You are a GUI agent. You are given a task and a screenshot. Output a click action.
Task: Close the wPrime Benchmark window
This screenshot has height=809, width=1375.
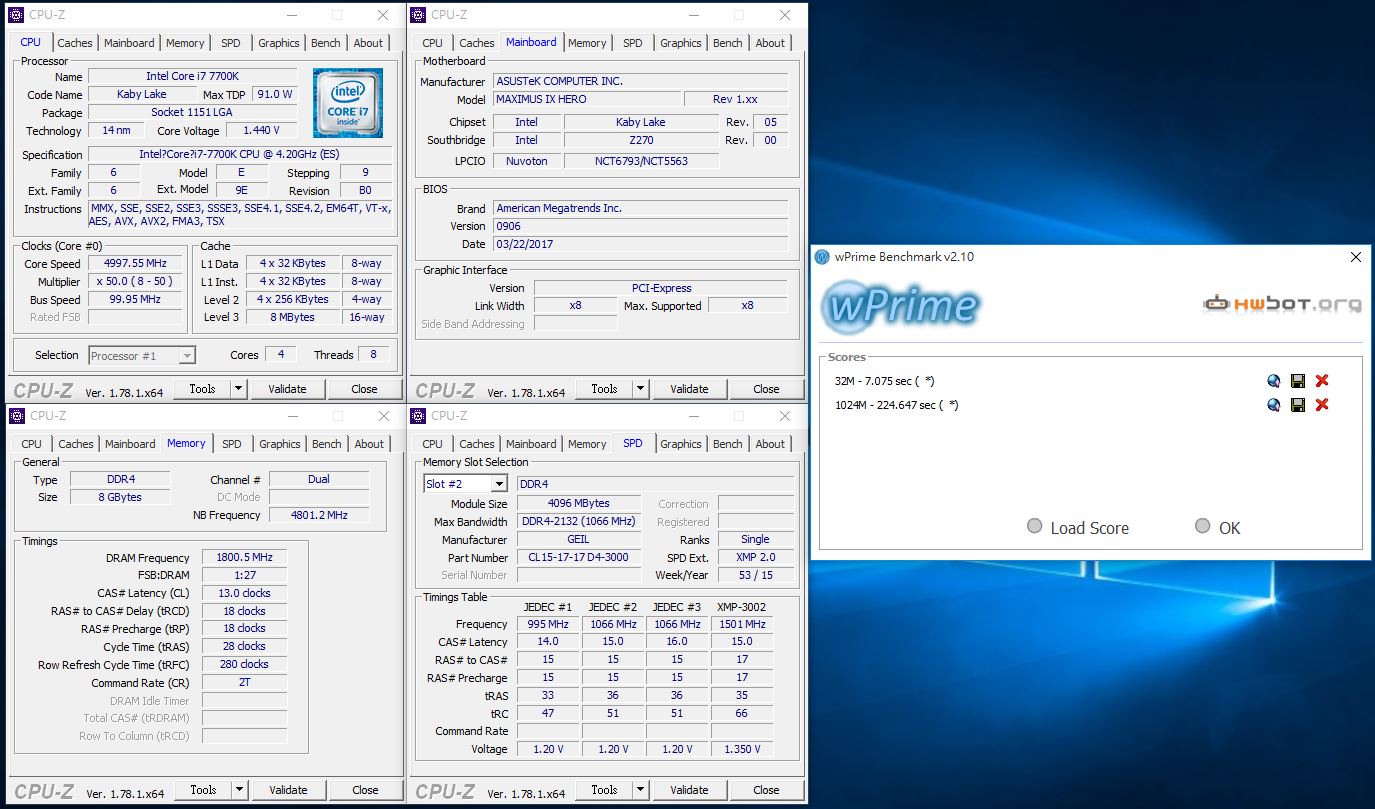[1355, 257]
